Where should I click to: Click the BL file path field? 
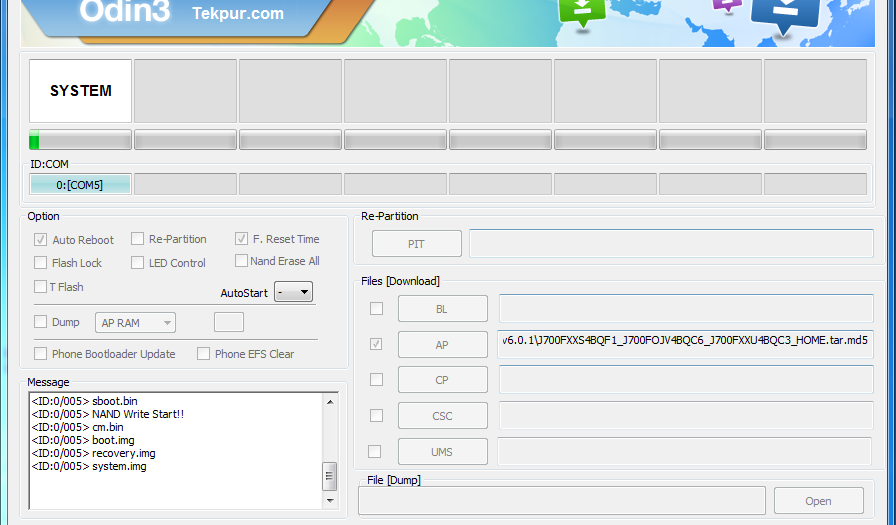686,308
